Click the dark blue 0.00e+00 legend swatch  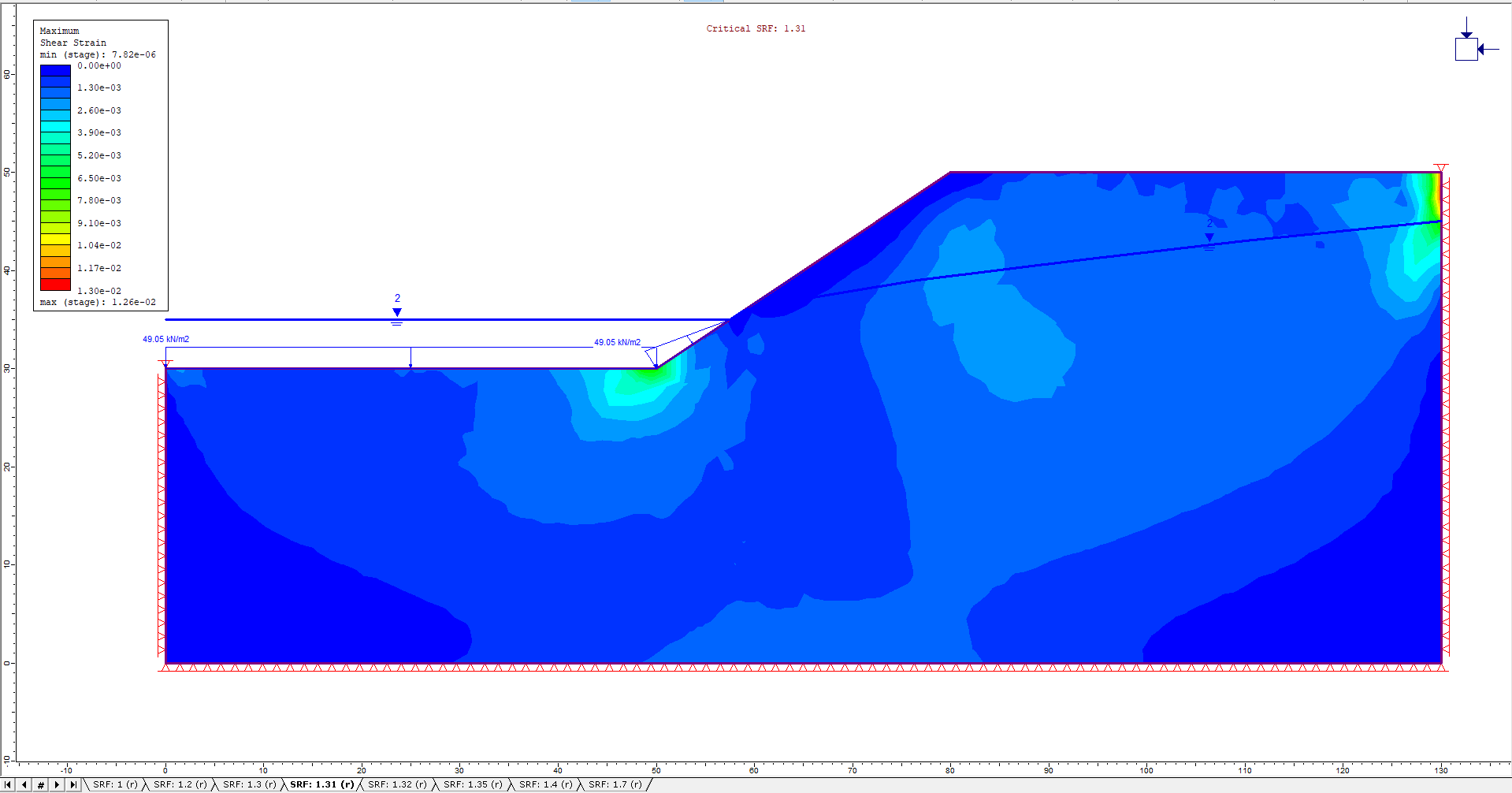pos(54,71)
